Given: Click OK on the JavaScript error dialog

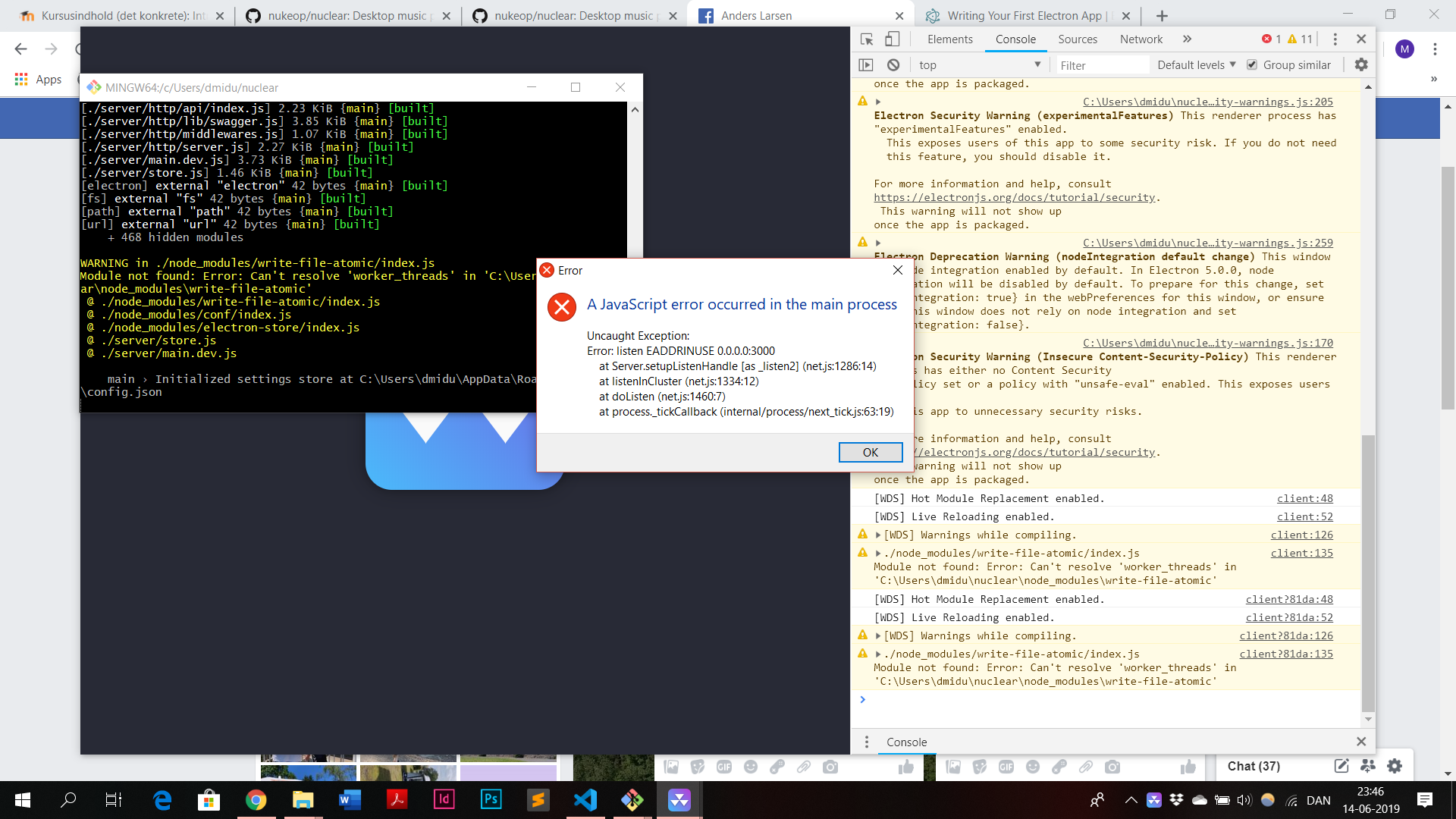Looking at the screenshot, I should click(x=869, y=452).
